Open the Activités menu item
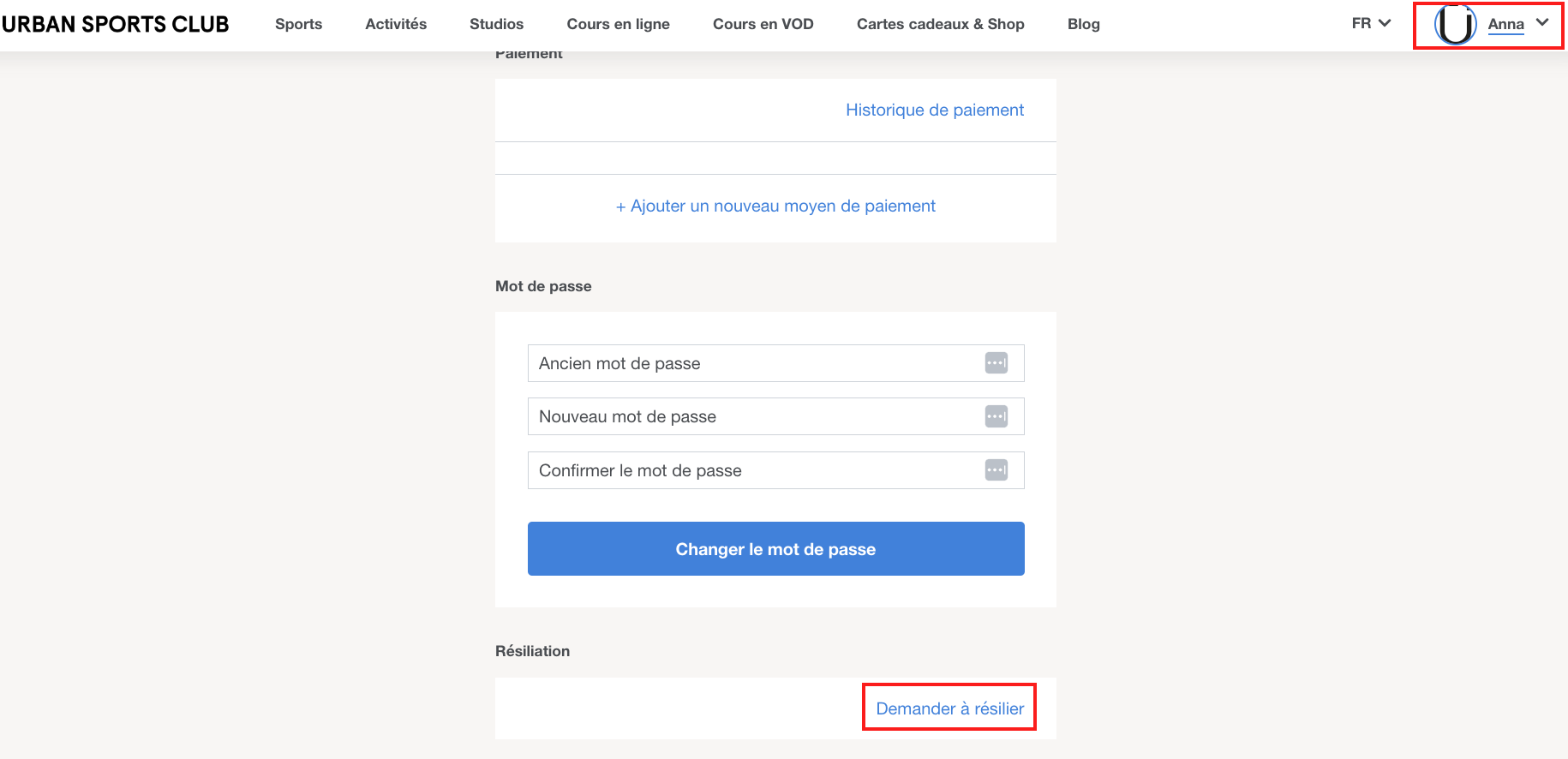1568x759 pixels. 396,24
